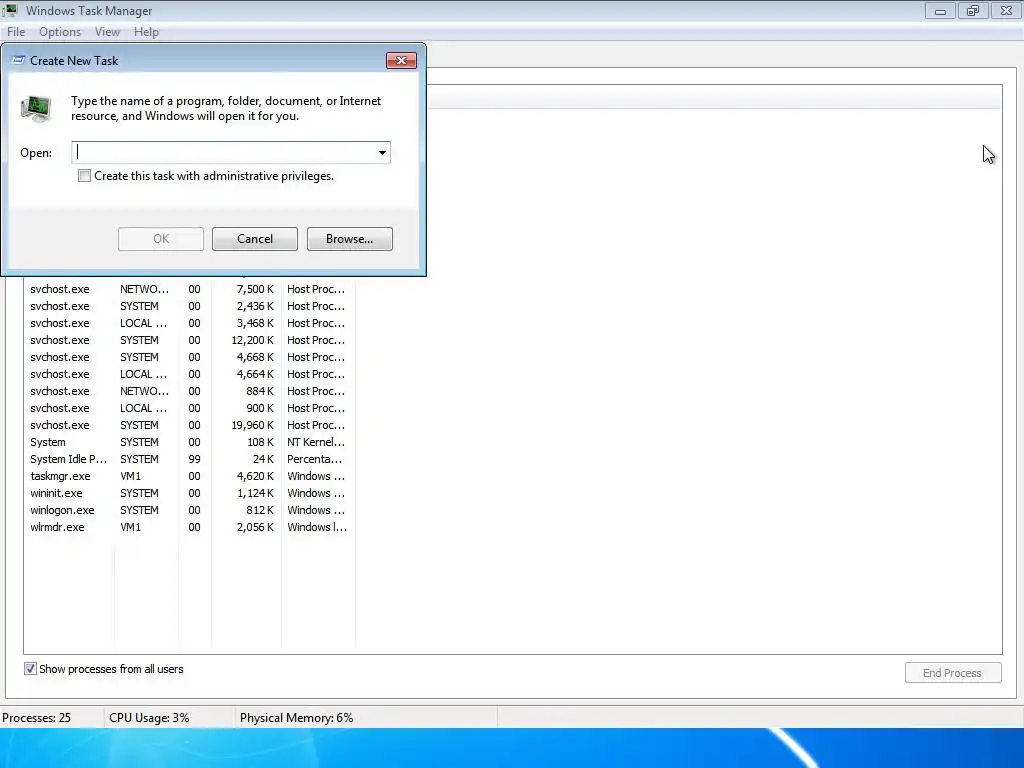Select svchost.exe row using 884 K

[x=189, y=391]
